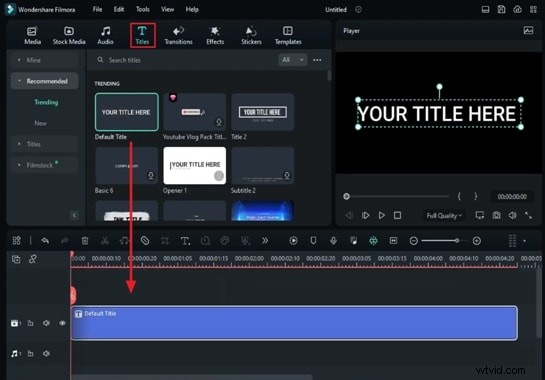
Task: Select the Subtitle 2 thumbnail
Action: click(x=262, y=165)
